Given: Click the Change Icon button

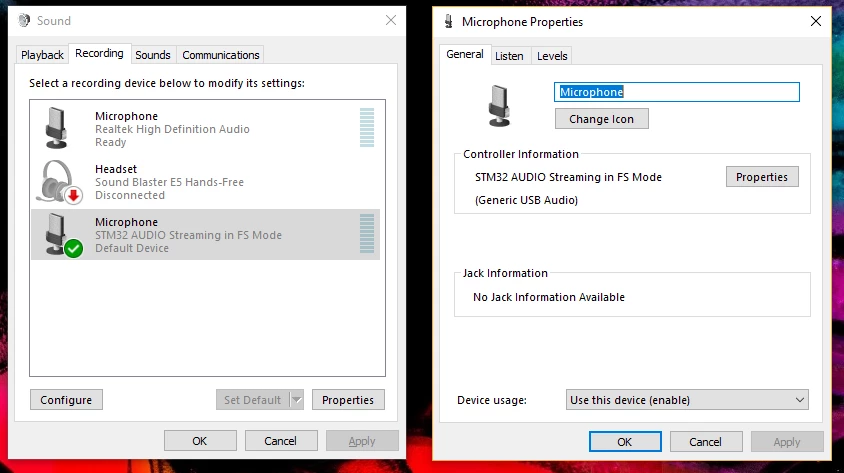Looking at the screenshot, I should [601, 119].
